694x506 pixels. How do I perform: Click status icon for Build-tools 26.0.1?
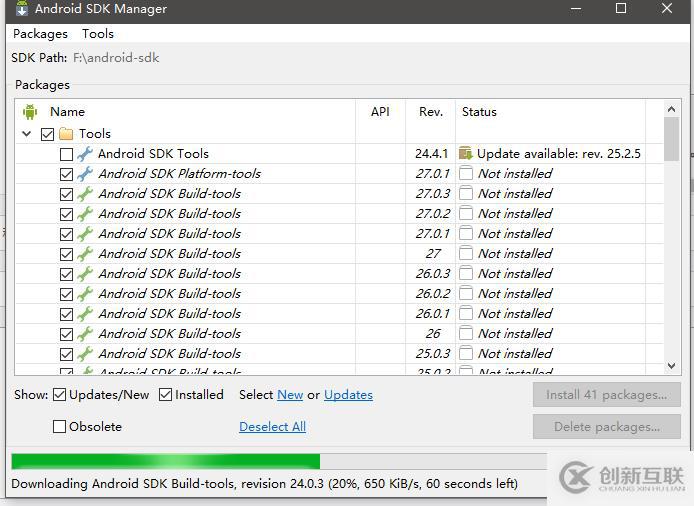click(x=466, y=313)
